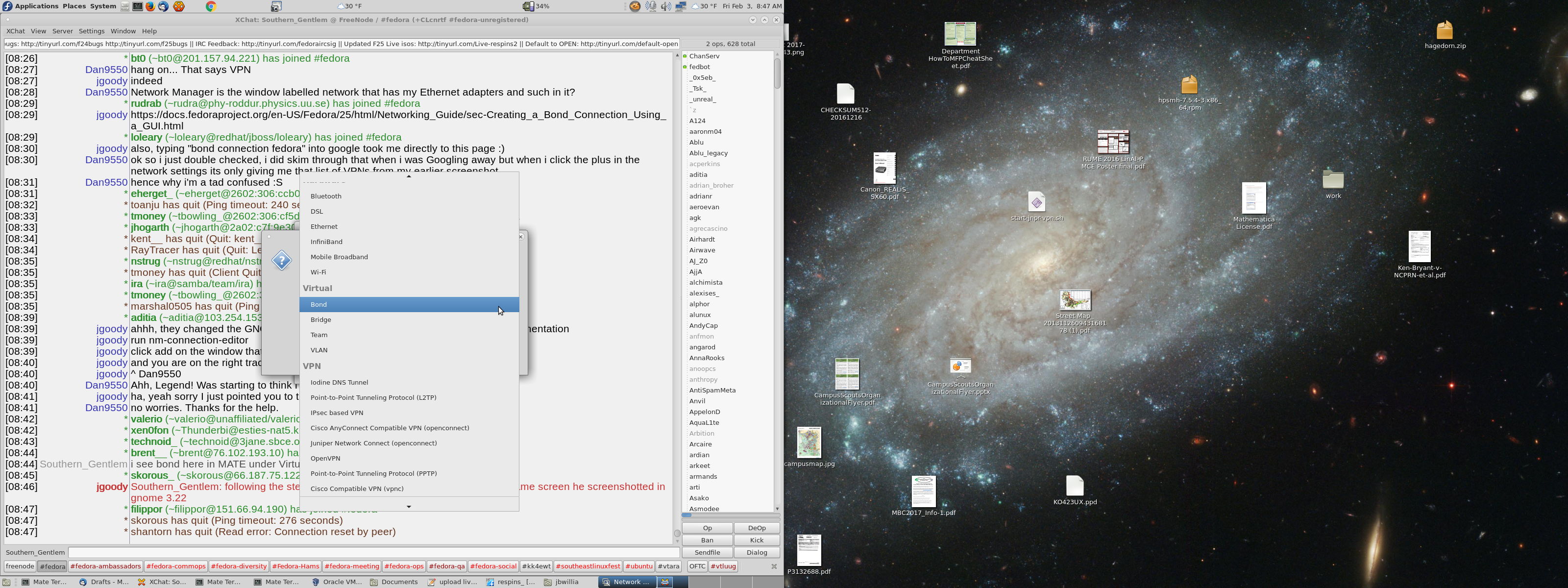
Task: Launch terminal icon in top panel
Action: pyautogui.click(x=138, y=6)
